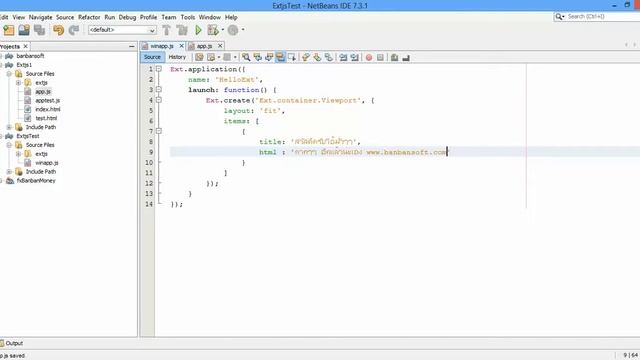The image size is (640, 360).
Task: Select fxBanbanMoney project node
Action: 36,181
